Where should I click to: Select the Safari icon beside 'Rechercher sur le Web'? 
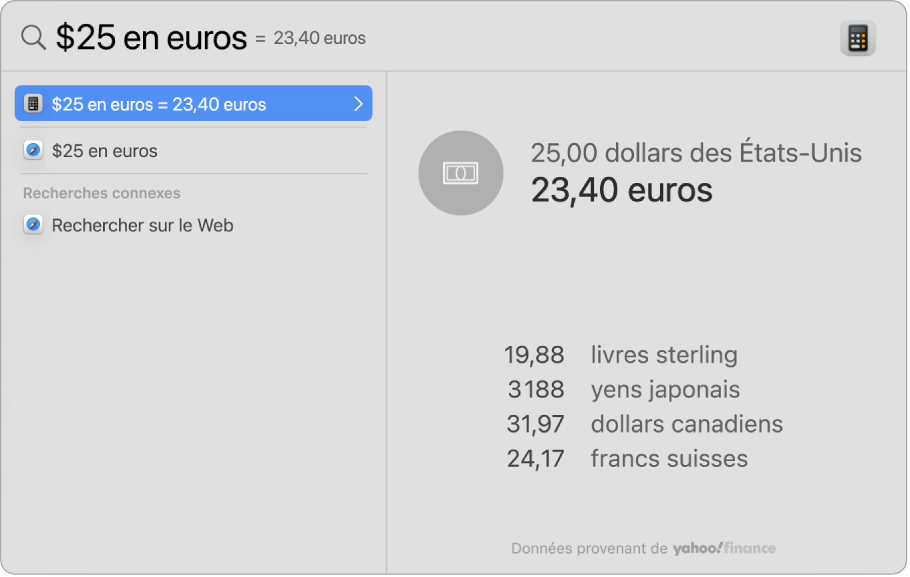pos(33,225)
